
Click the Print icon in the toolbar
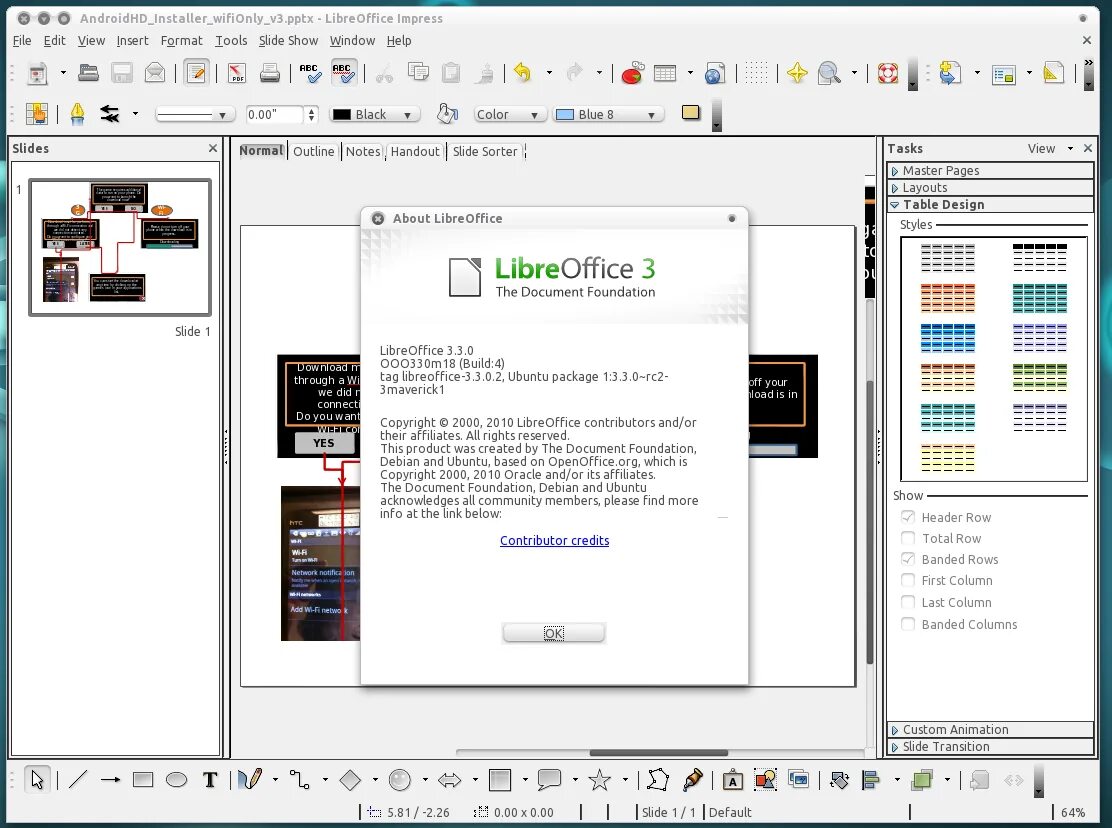269,73
